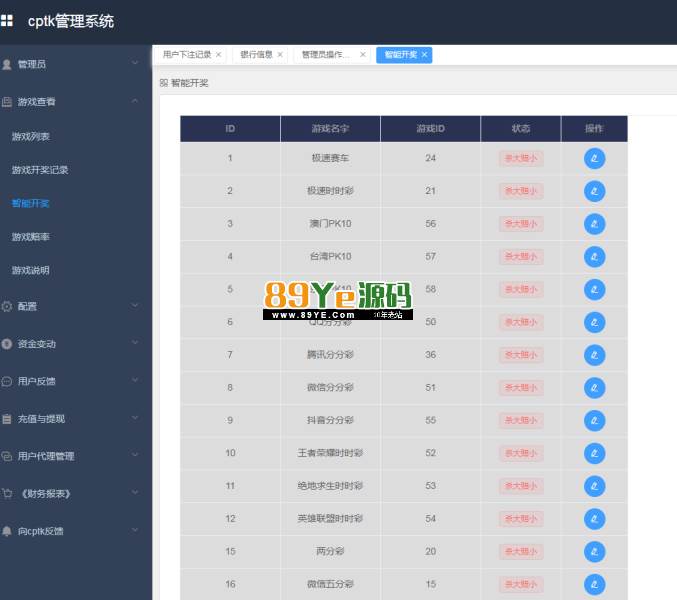Screen dimensions: 677x600
Task: Click edit icon for 极速时时彩 row
Action: click(594, 191)
